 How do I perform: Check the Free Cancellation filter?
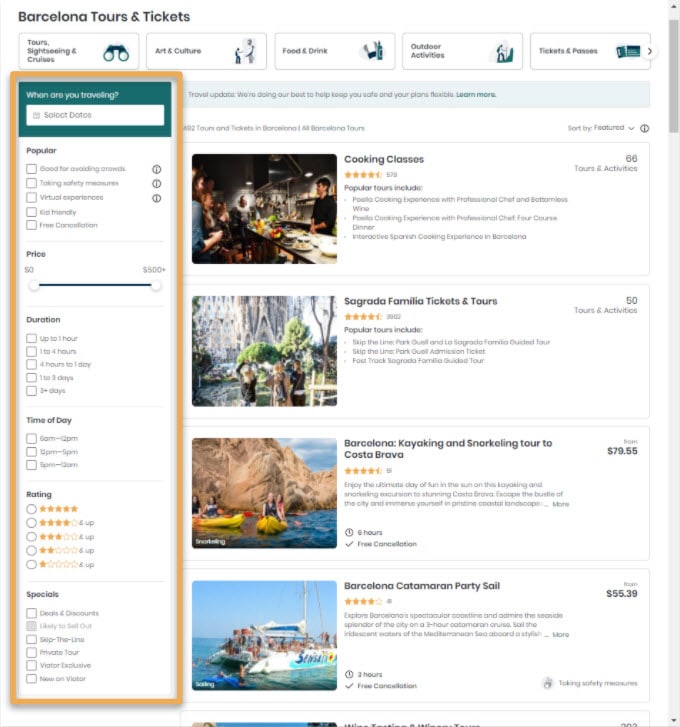pyautogui.click(x=32, y=225)
